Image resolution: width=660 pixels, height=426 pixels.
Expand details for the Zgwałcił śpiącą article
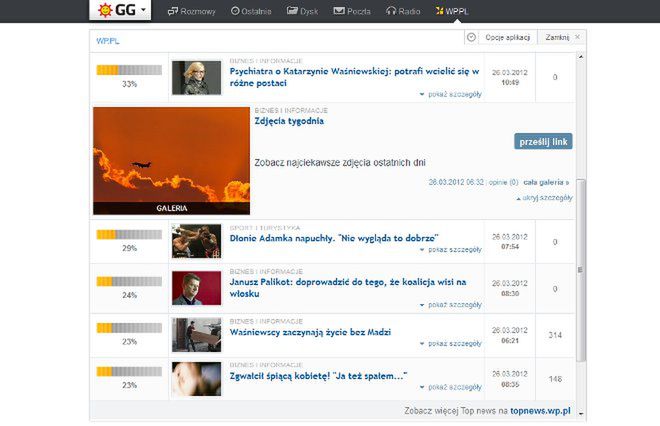[x=451, y=387]
